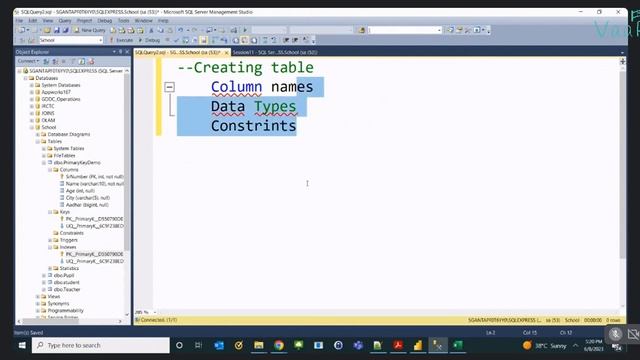
Task: Select the dbo.PrimaryKeyDemo table
Action: click(77, 162)
